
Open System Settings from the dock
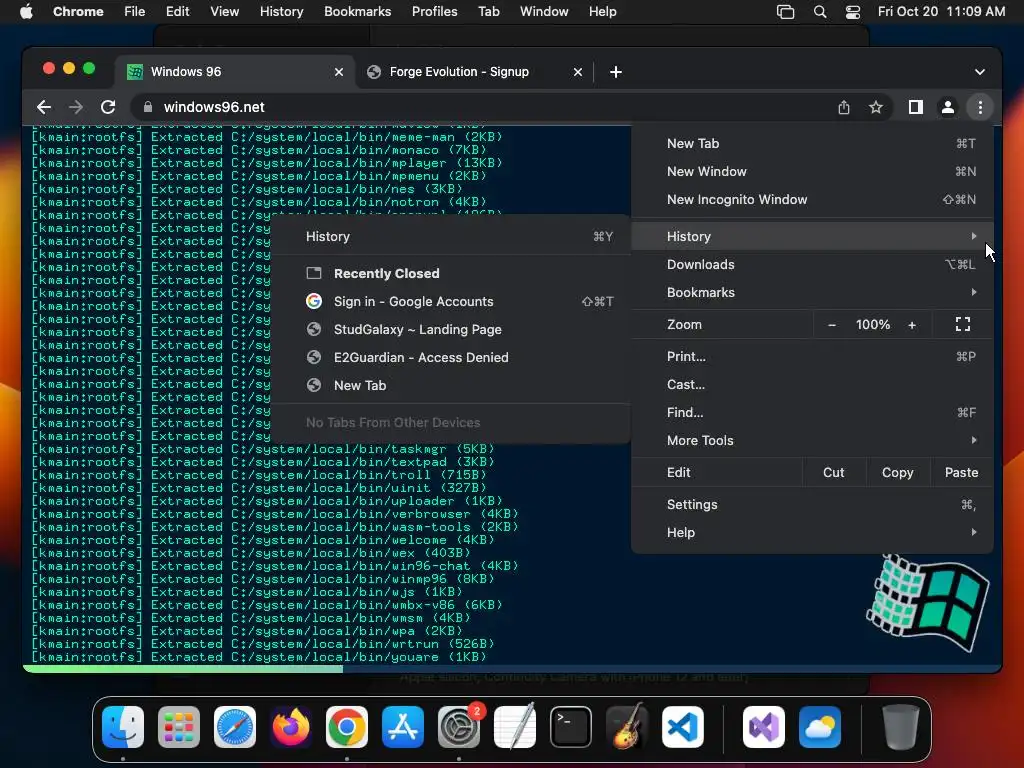[458, 727]
